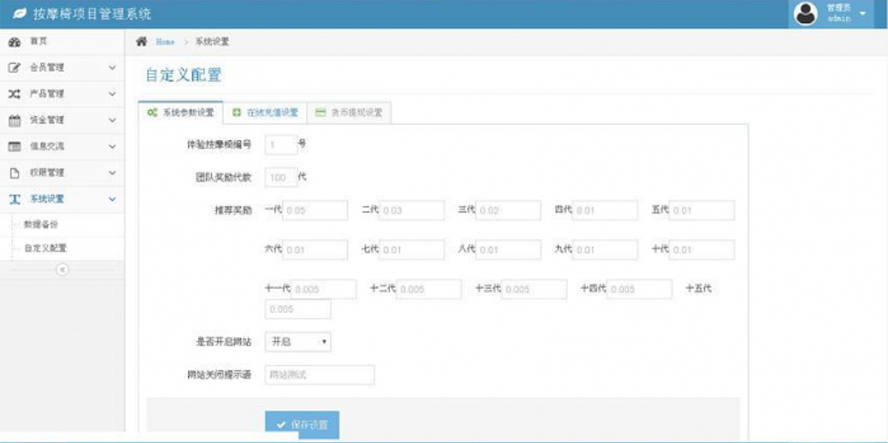Switch to 货币提现设置 tab

(x=349, y=113)
